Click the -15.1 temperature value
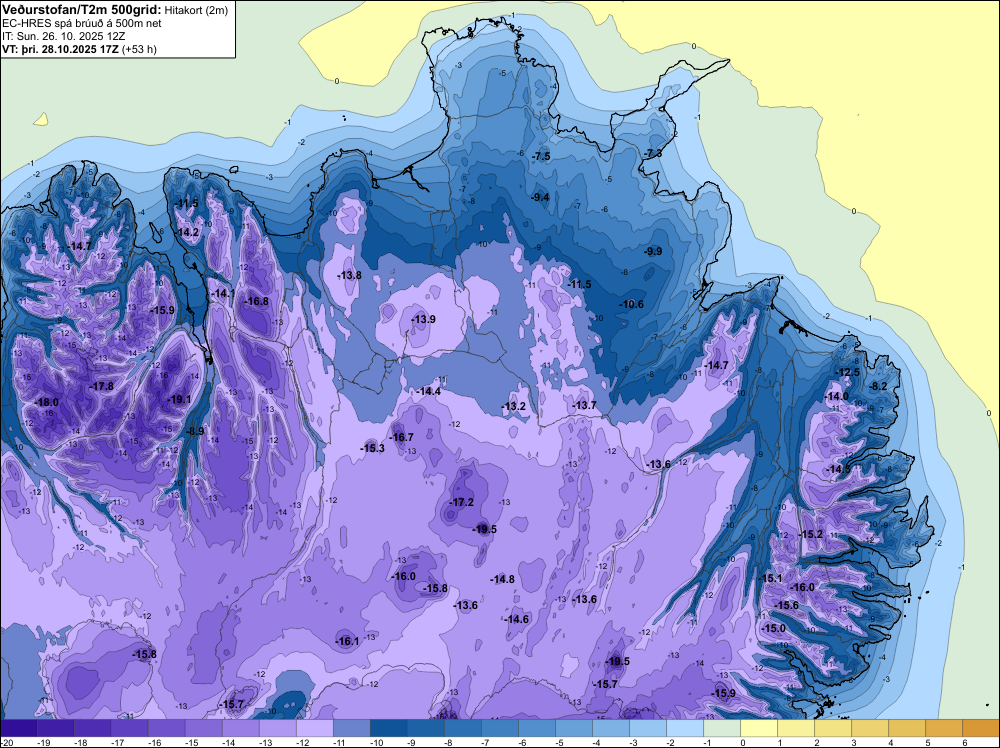The height and width of the screenshot is (748, 1000). click(771, 578)
